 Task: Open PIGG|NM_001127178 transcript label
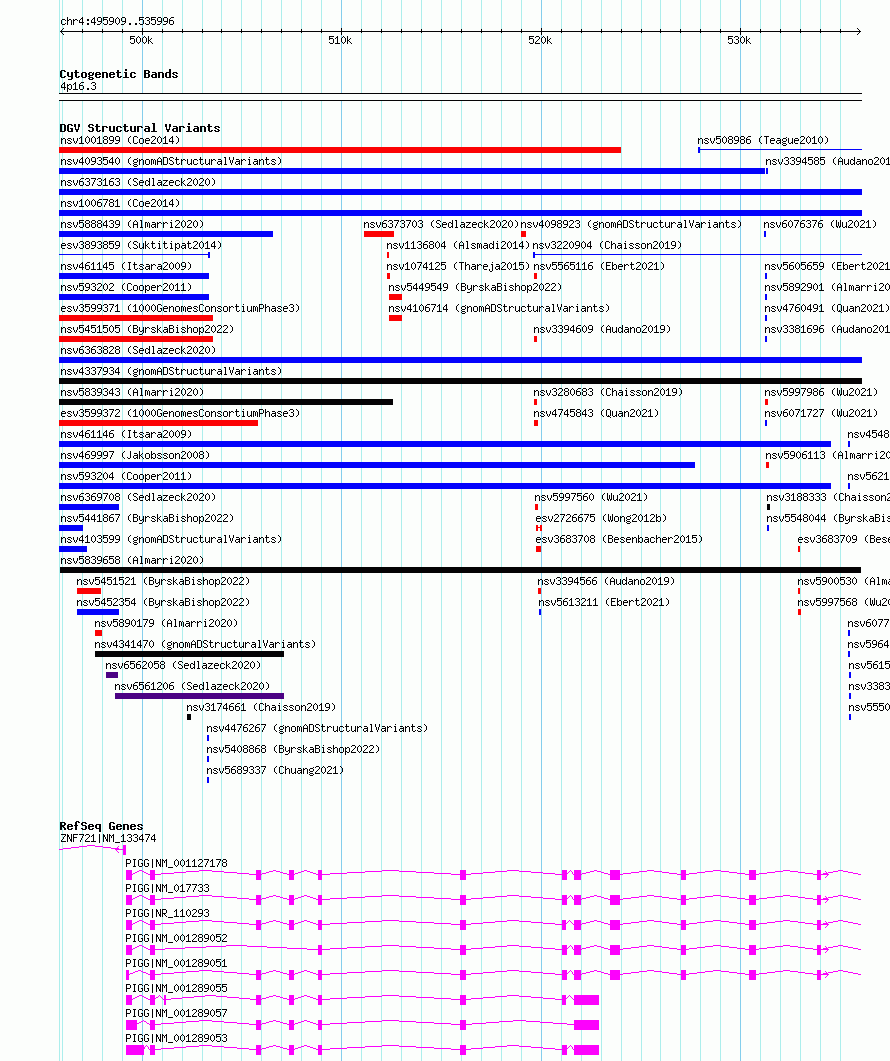(x=177, y=863)
